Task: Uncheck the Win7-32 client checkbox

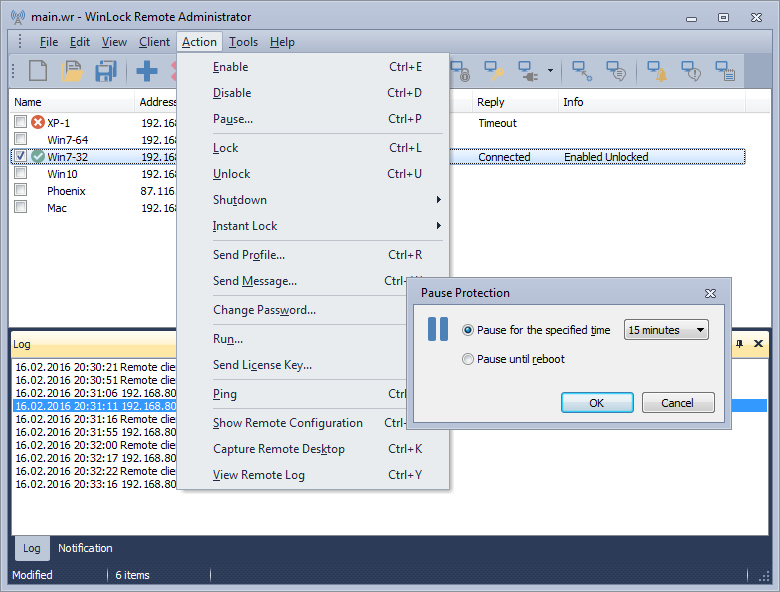Action: 20,156
